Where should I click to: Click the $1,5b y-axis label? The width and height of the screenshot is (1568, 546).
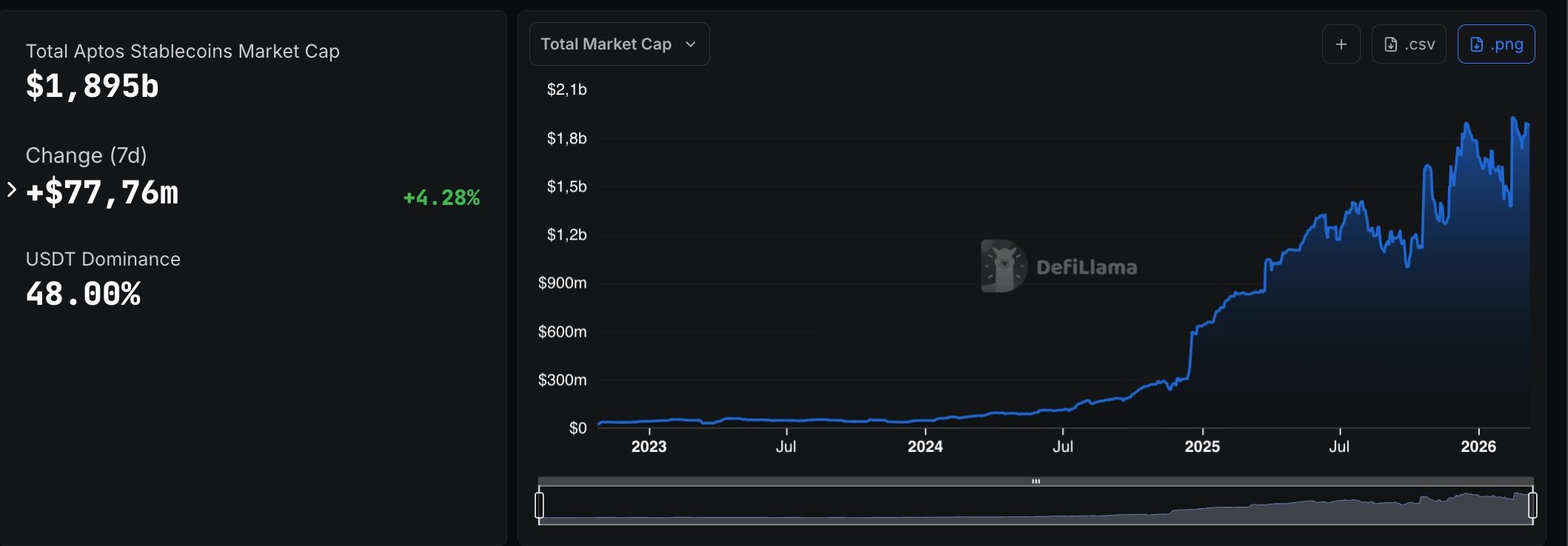[566, 186]
